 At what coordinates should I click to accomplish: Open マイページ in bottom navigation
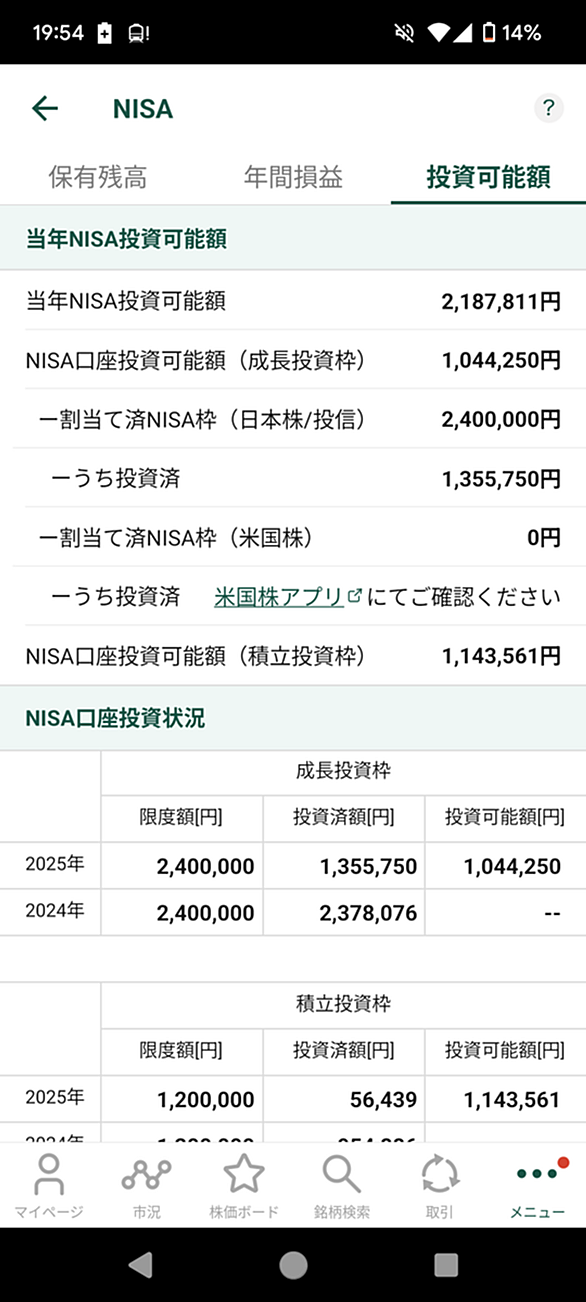pyautogui.click(x=49, y=1185)
